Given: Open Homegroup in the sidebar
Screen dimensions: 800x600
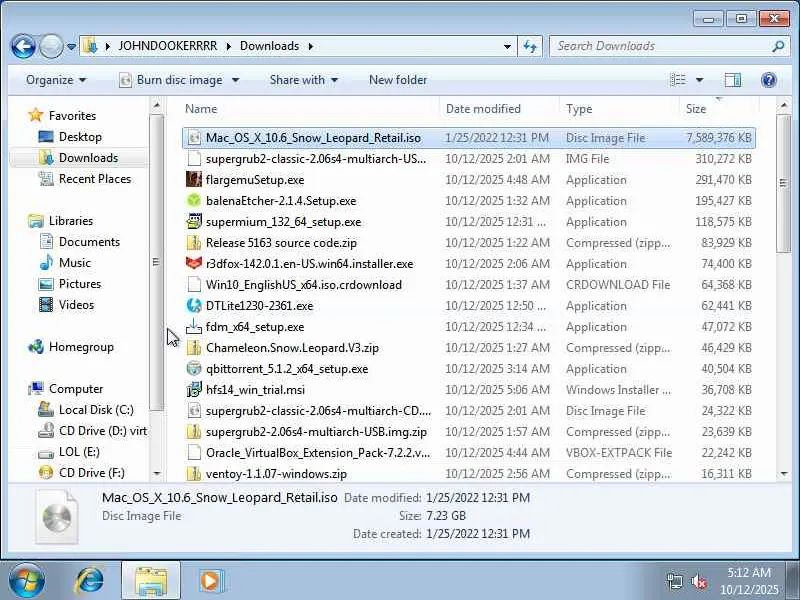Looking at the screenshot, I should click(x=81, y=347).
